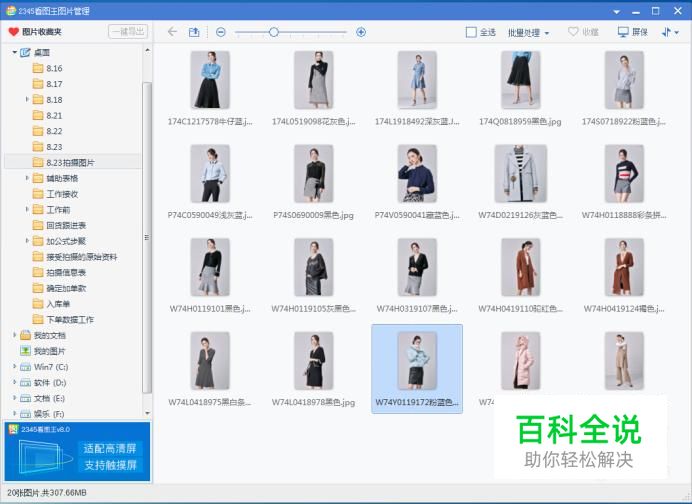Select the 8.23 folder
692x504 pixels.
point(48,147)
